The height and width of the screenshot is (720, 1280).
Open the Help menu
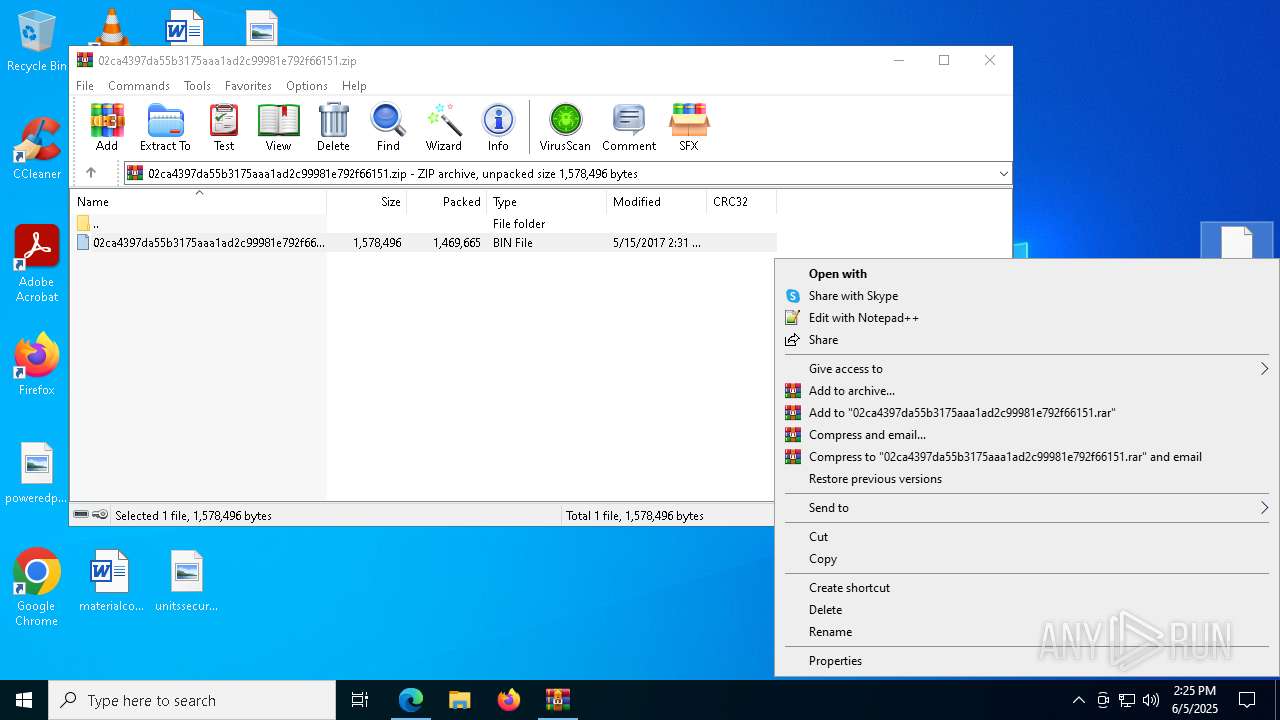354,86
